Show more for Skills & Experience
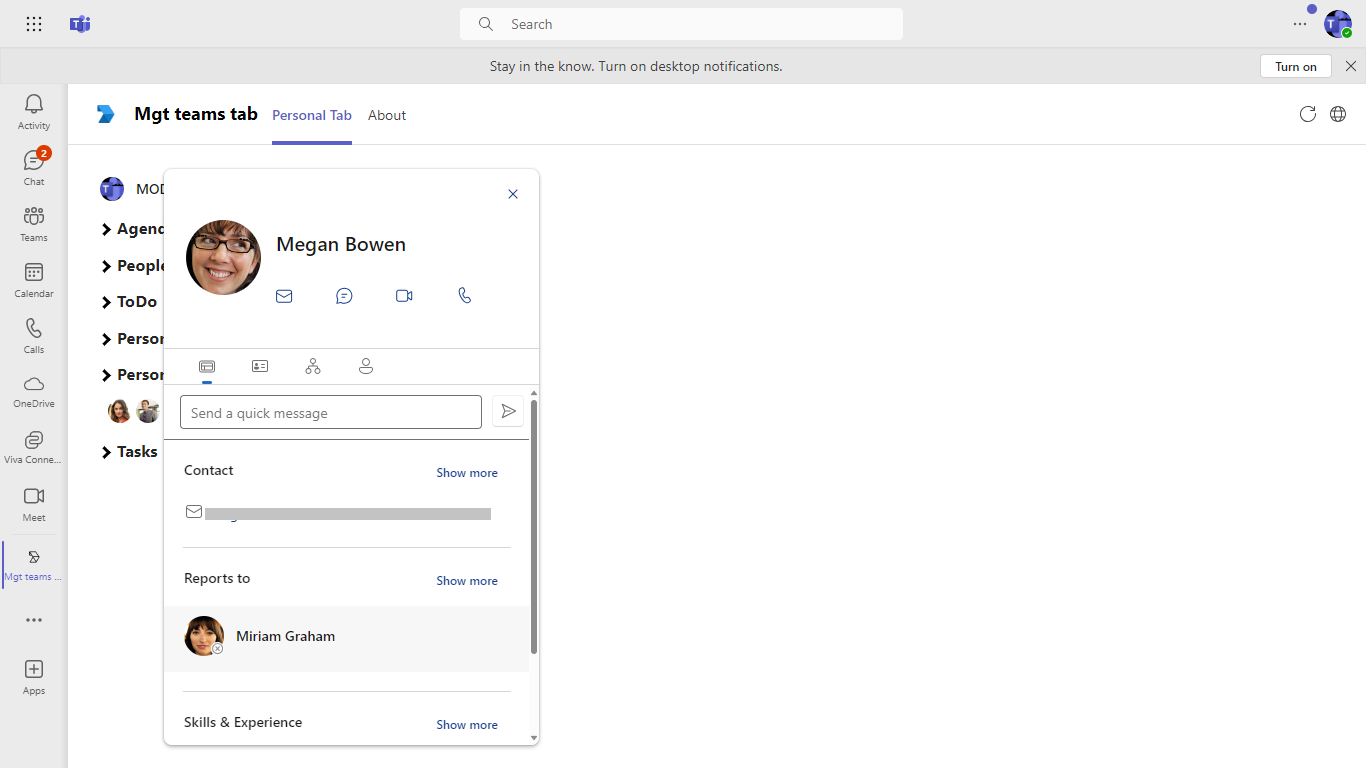This screenshot has width=1366, height=768. coord(467,725)
